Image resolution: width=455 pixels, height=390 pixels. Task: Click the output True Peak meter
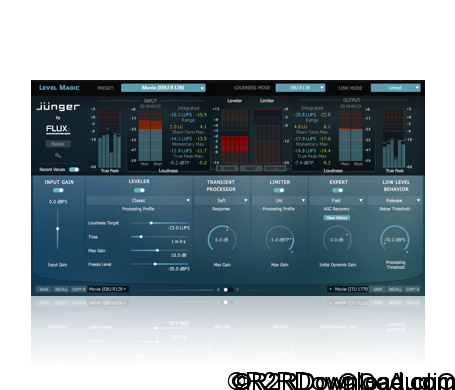(394, 138)
